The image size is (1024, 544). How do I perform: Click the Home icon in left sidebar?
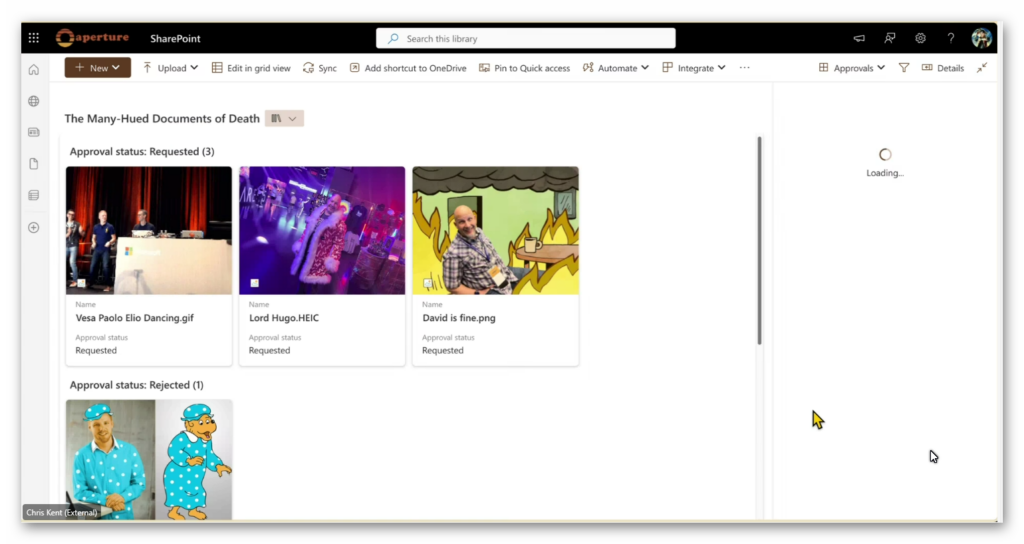33,70
